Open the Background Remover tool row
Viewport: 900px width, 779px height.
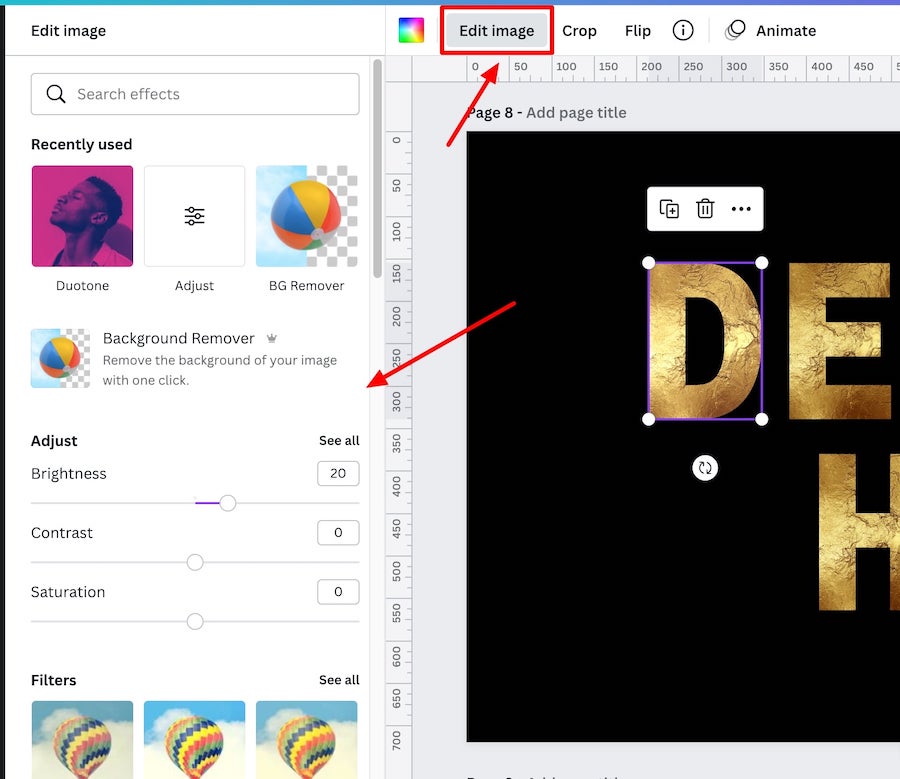(195, 358)
